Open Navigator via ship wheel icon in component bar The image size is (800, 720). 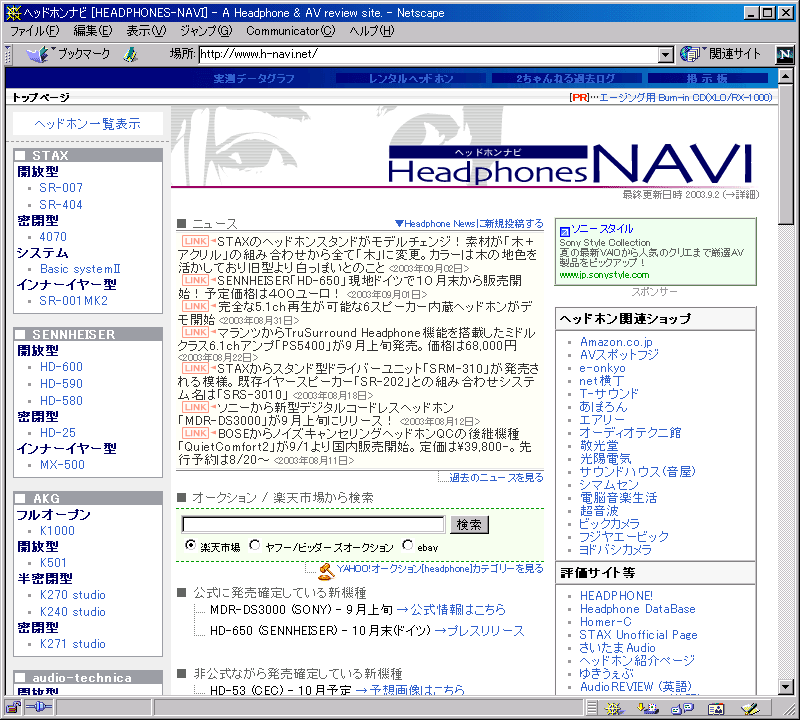(x=614, y=708)
